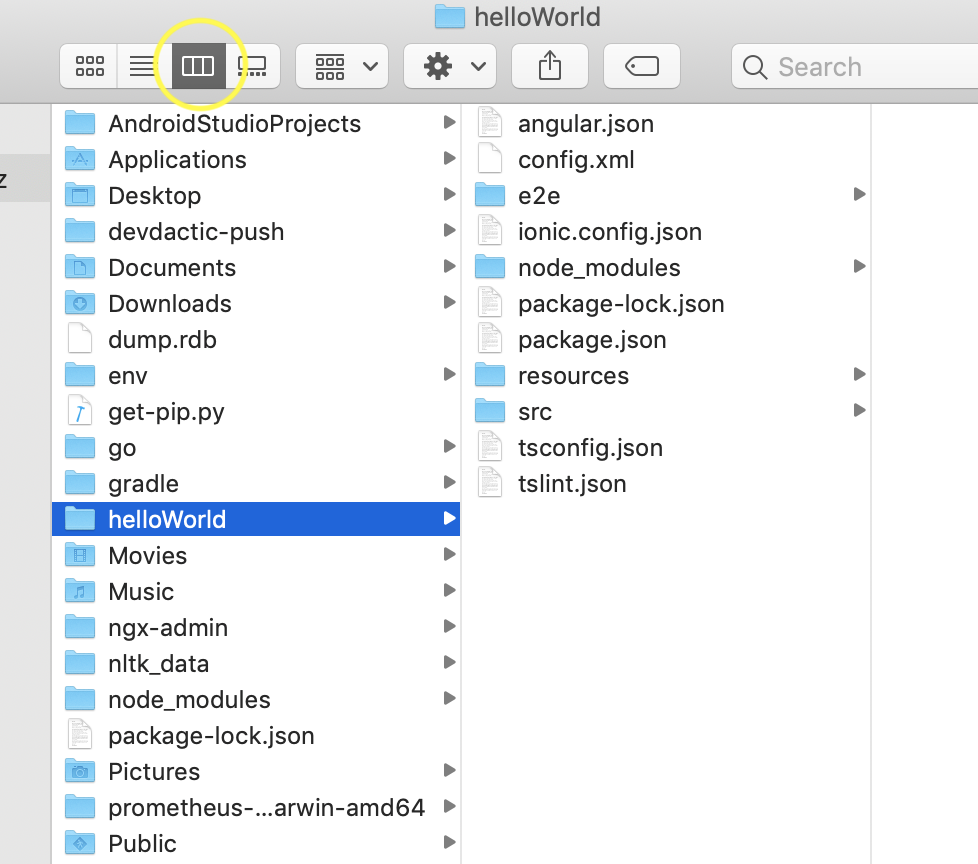
Task: Click the gradle folder icon
Action: click(80, 483)
